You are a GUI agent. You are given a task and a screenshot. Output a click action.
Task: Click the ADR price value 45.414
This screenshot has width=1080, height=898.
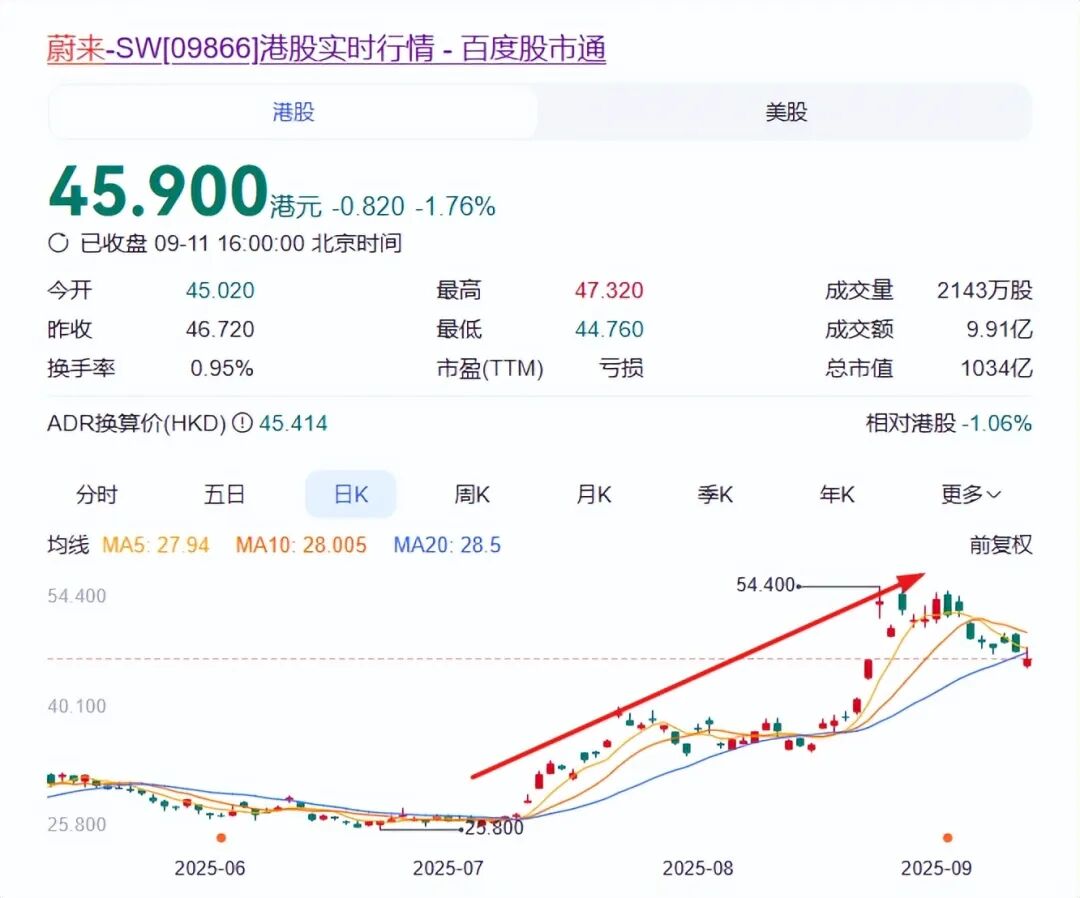click(293, 423)
